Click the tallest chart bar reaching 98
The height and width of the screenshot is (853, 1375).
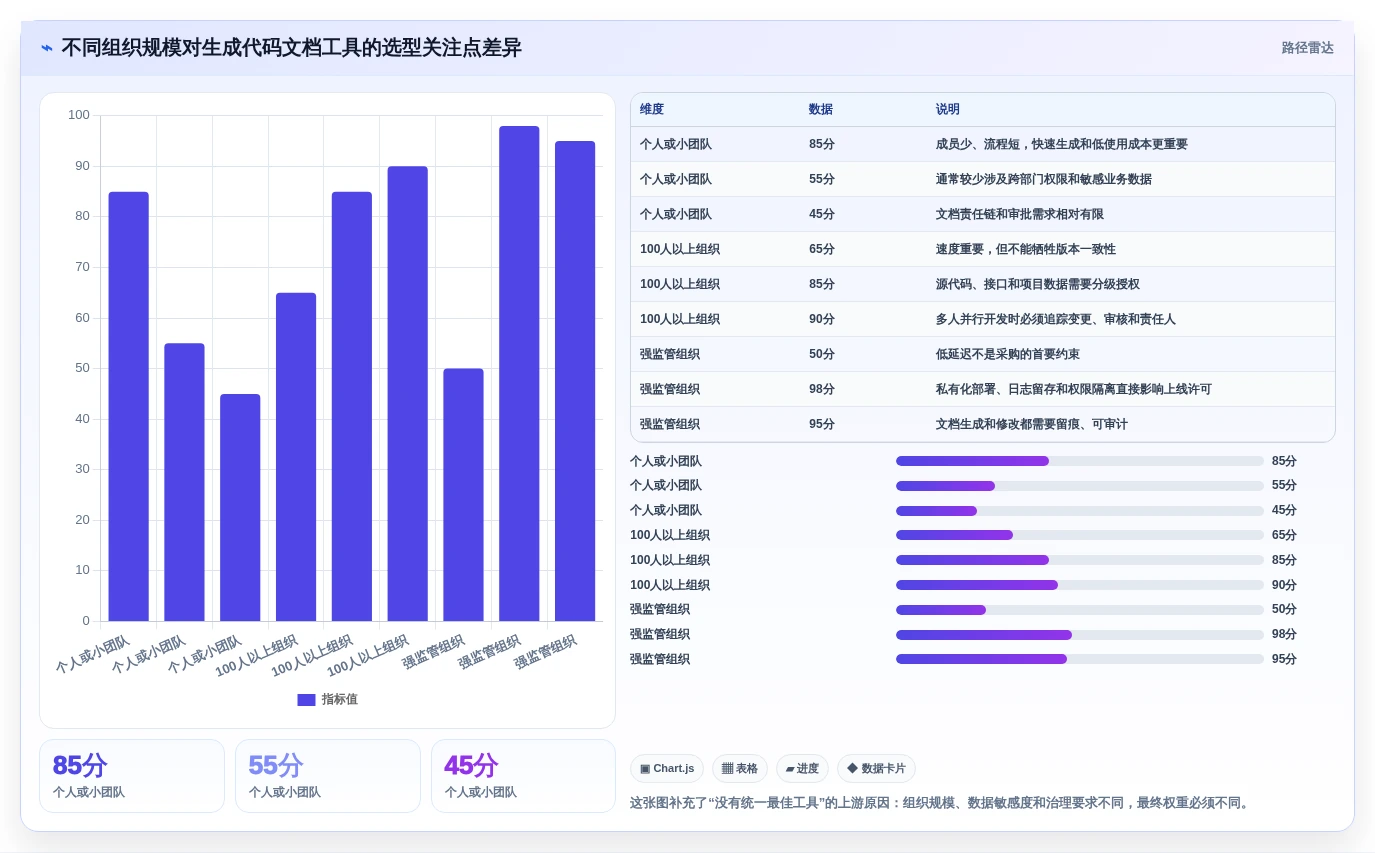point(519,373)
